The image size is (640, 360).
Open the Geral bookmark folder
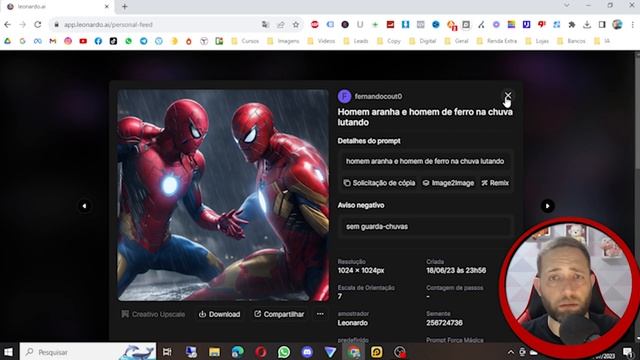[457, 41]
